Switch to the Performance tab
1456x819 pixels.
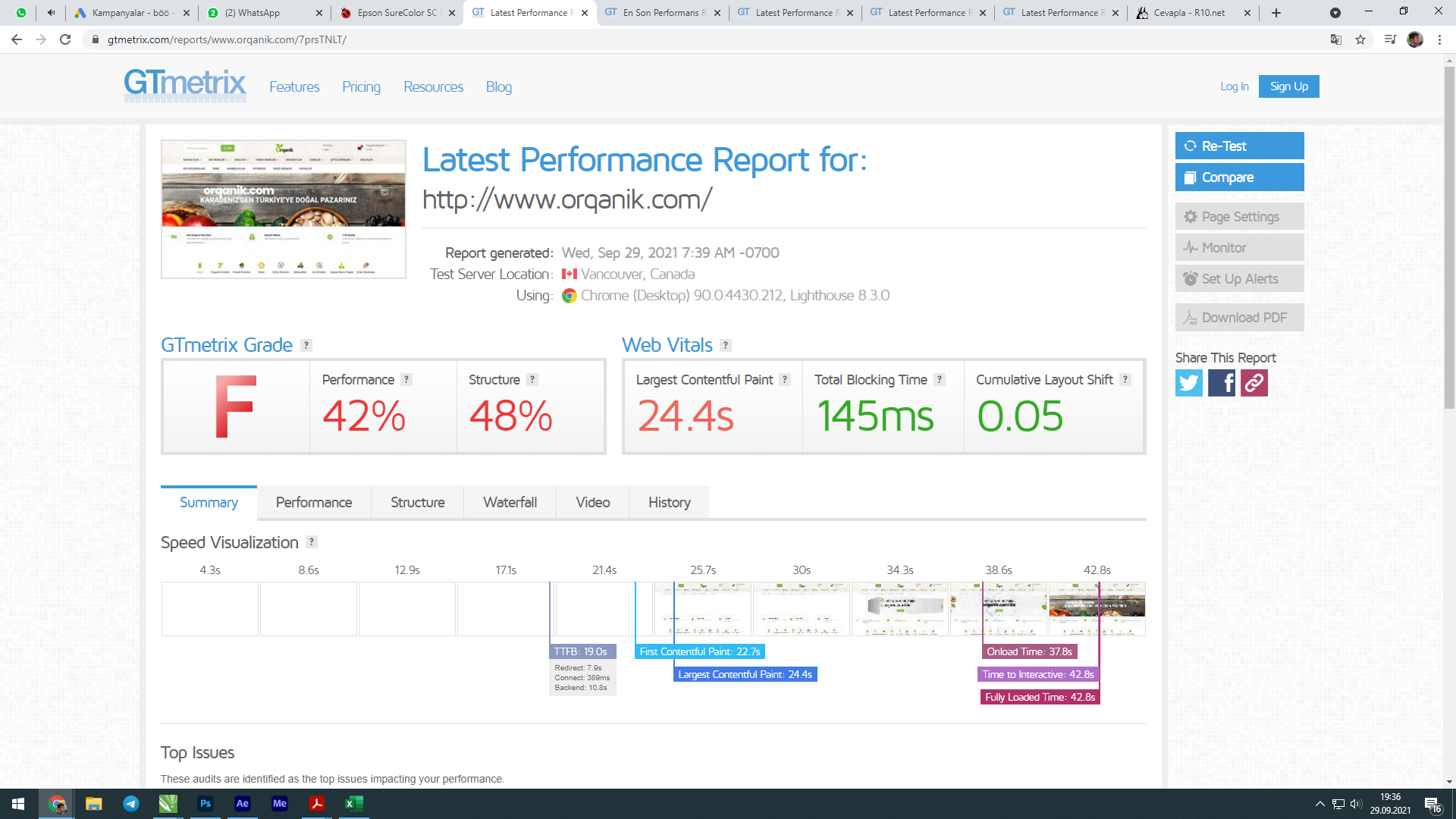tap(314, 503)
